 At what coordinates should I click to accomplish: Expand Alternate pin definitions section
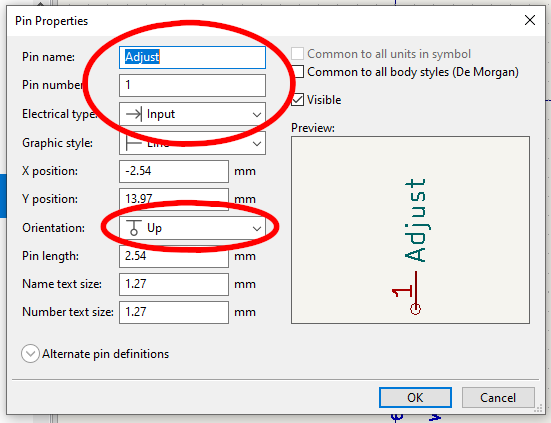click(30, 354)
